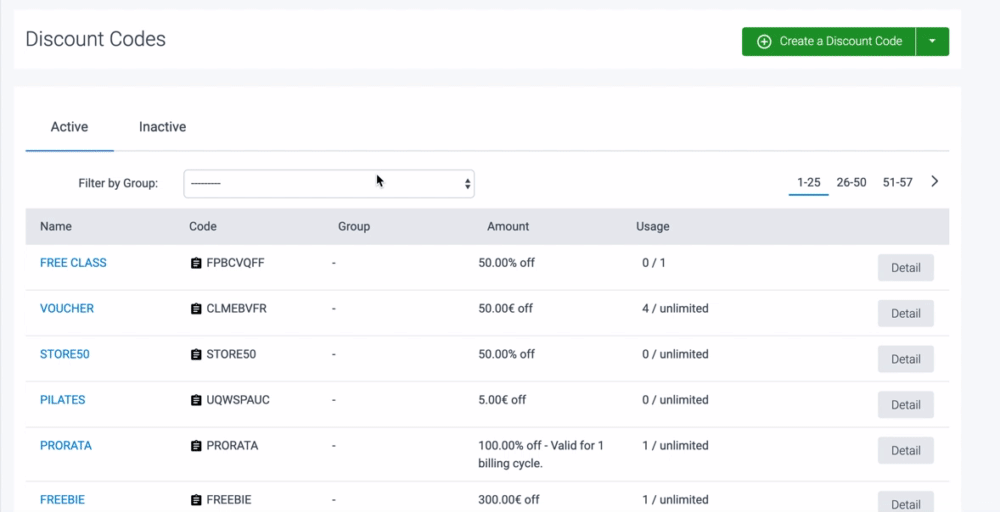Image resolution: width=1000 pixels, height=512 pixels.
Task: Open the PRORATA discount name link
Action: point(65,446)
